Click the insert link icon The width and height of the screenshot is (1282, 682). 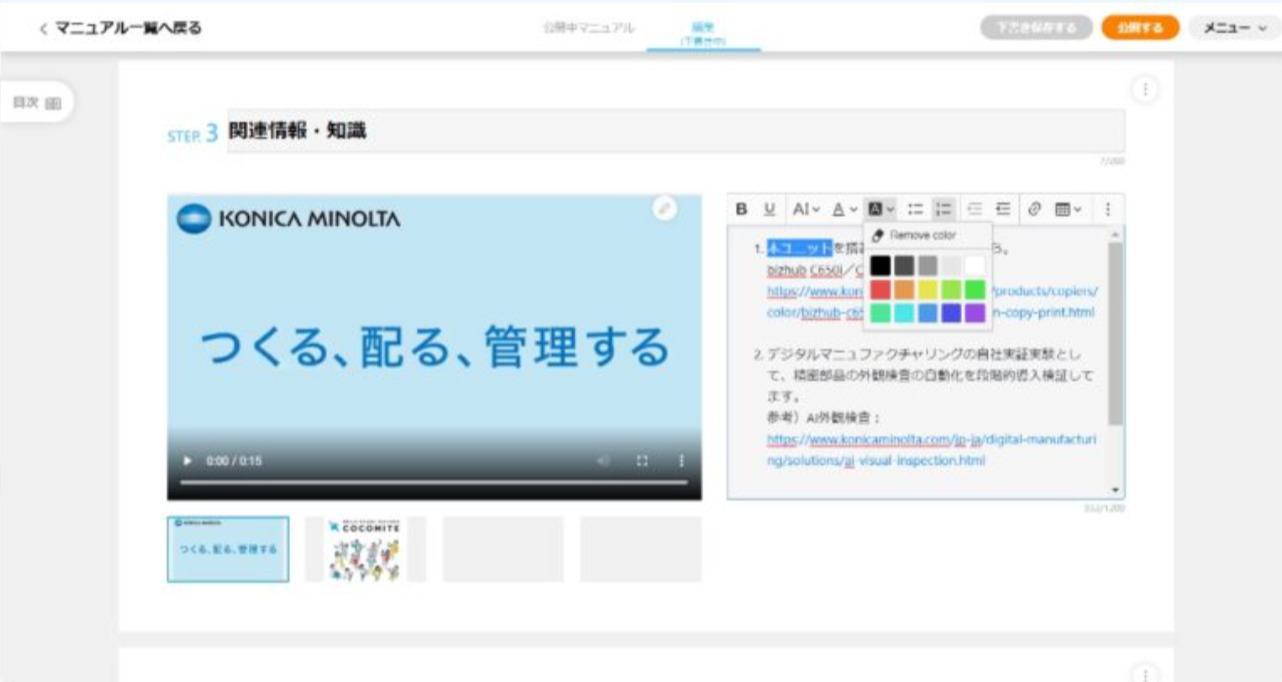click(1035, 209)
